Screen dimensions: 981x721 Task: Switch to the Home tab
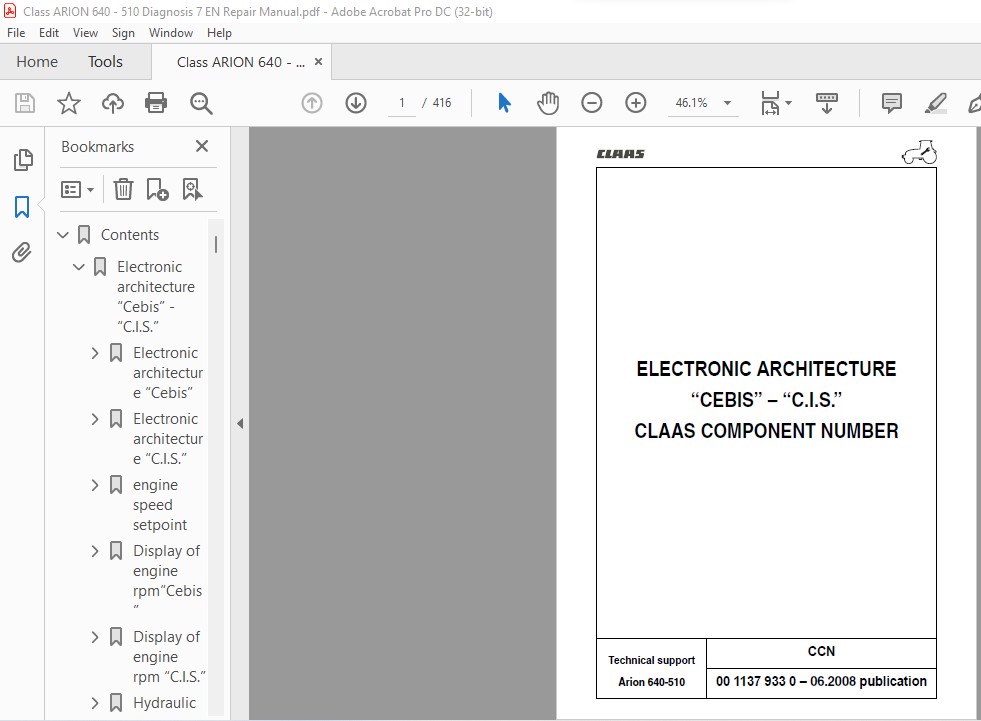[37, 61]
